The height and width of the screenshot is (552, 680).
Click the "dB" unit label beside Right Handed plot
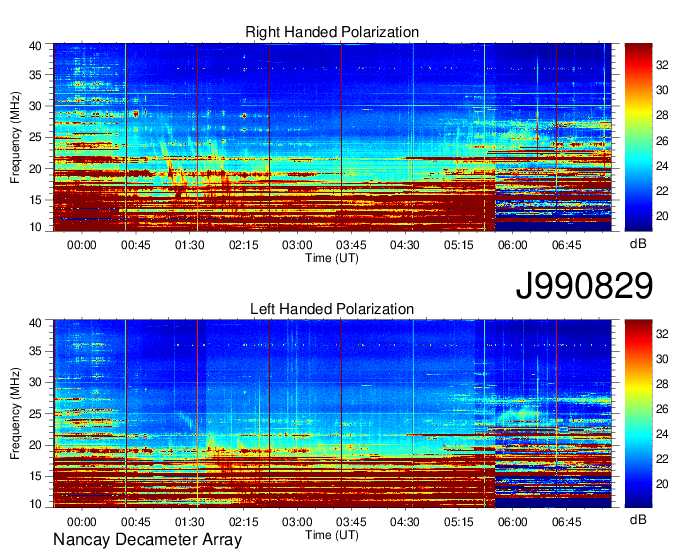tap(638, 244)
